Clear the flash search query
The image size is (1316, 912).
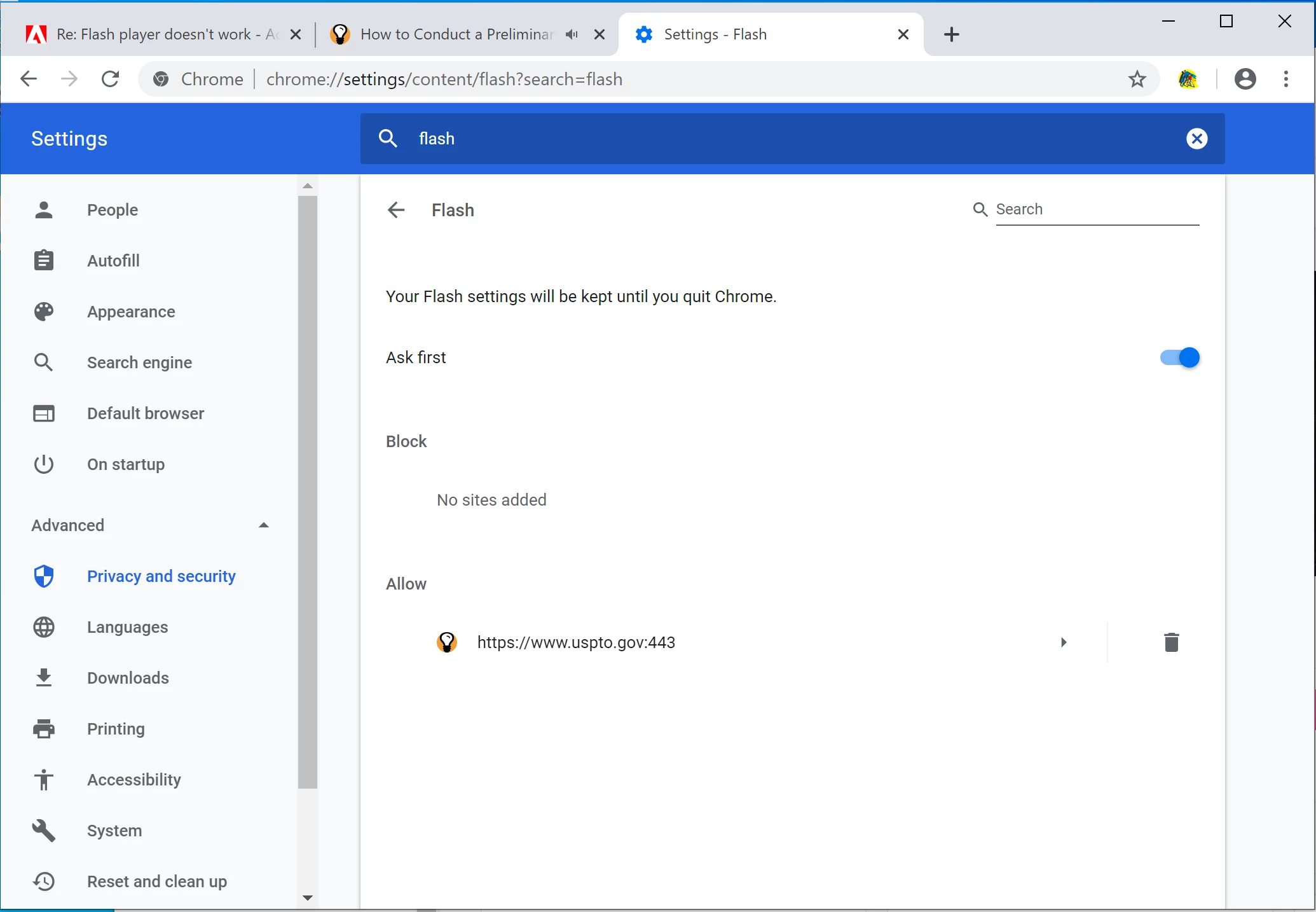click(x=1196, y=139)
